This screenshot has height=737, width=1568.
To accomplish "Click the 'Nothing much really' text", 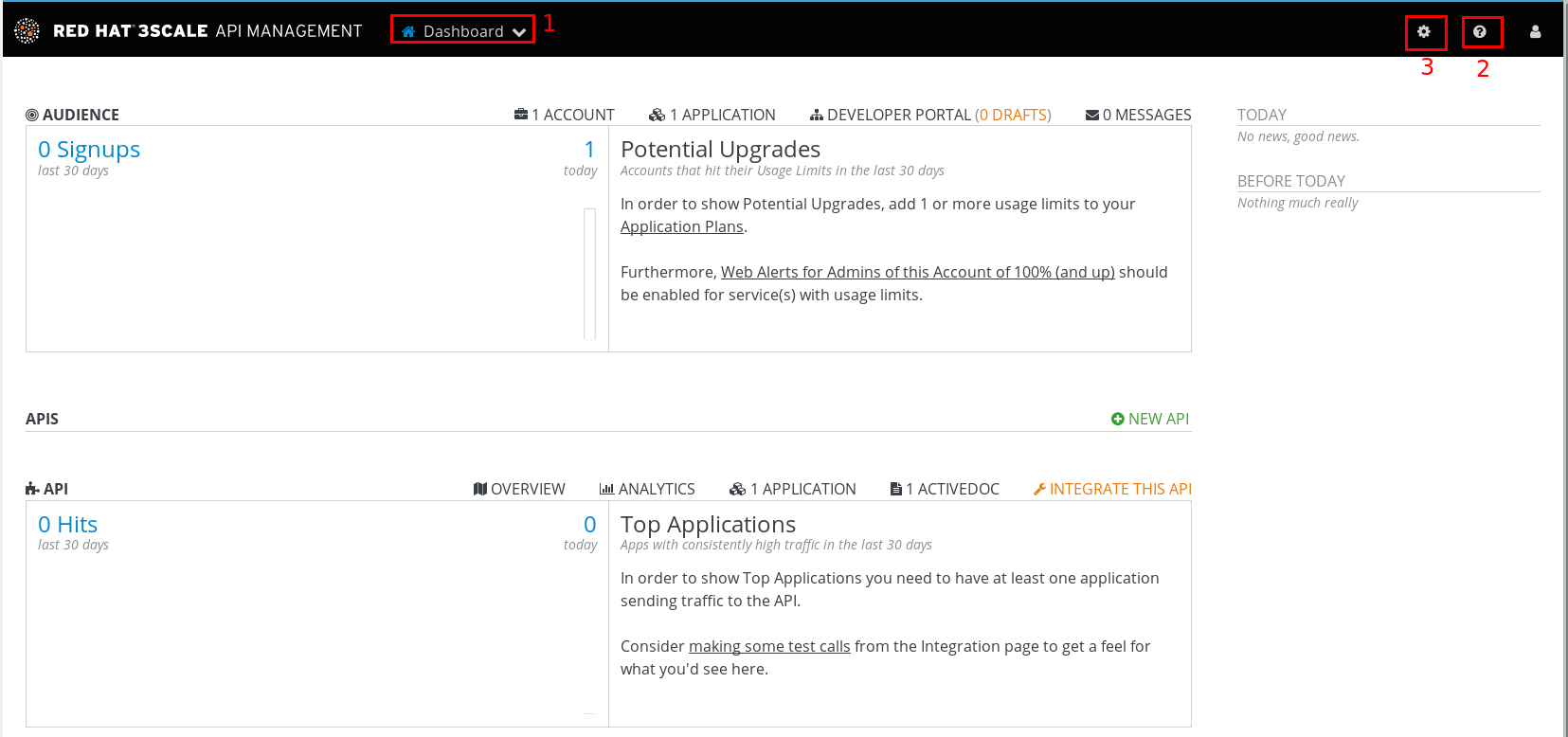I will point(1297,203).
